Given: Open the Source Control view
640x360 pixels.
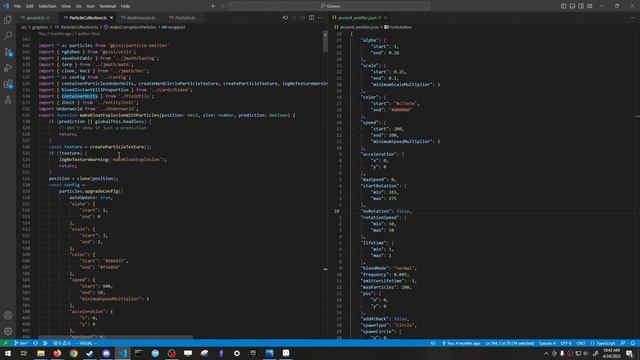Looking at the screenshot, I should point(8,52).
